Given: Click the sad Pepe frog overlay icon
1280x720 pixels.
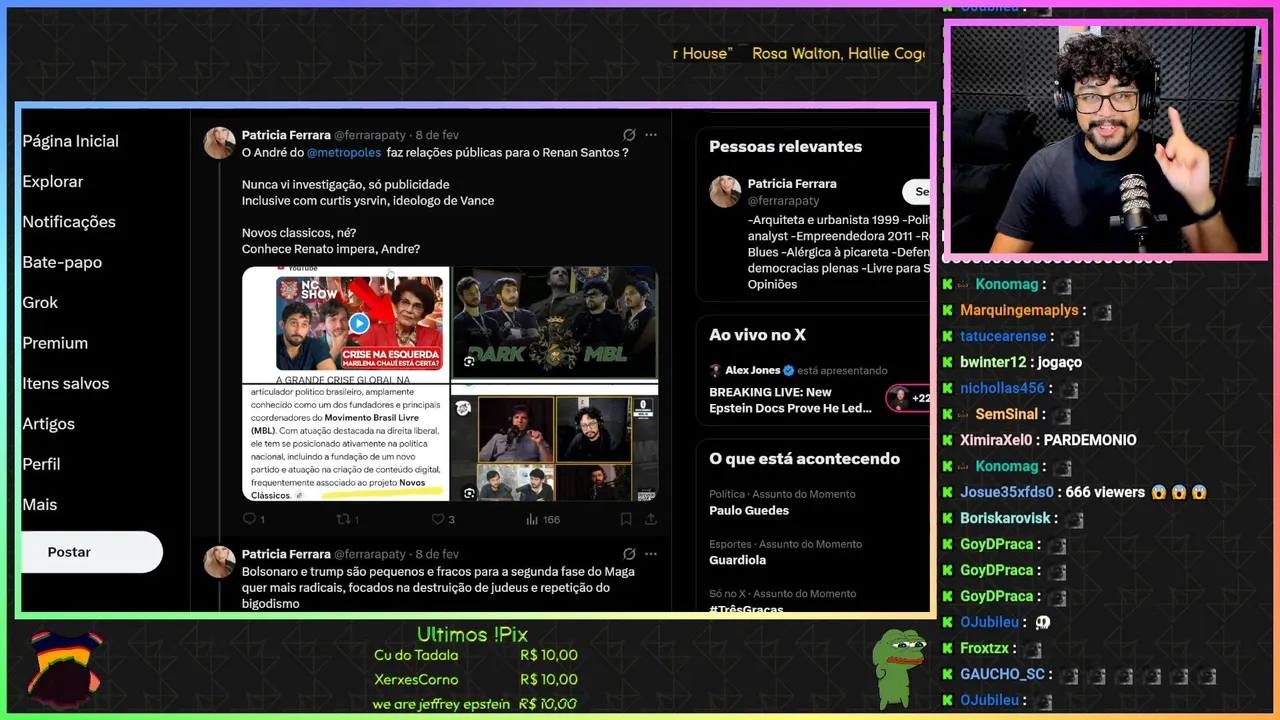Looking at the screenshot, I should pos(898,667).
